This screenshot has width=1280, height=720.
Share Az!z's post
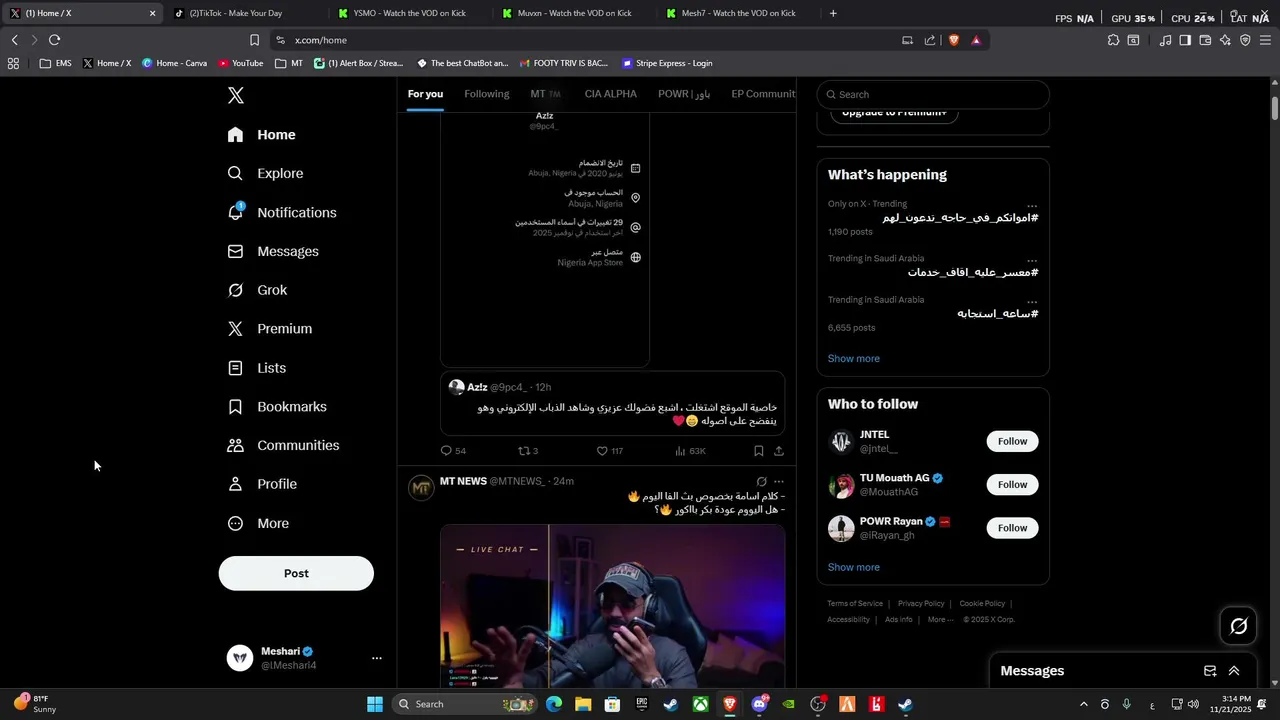coord(779,451)
